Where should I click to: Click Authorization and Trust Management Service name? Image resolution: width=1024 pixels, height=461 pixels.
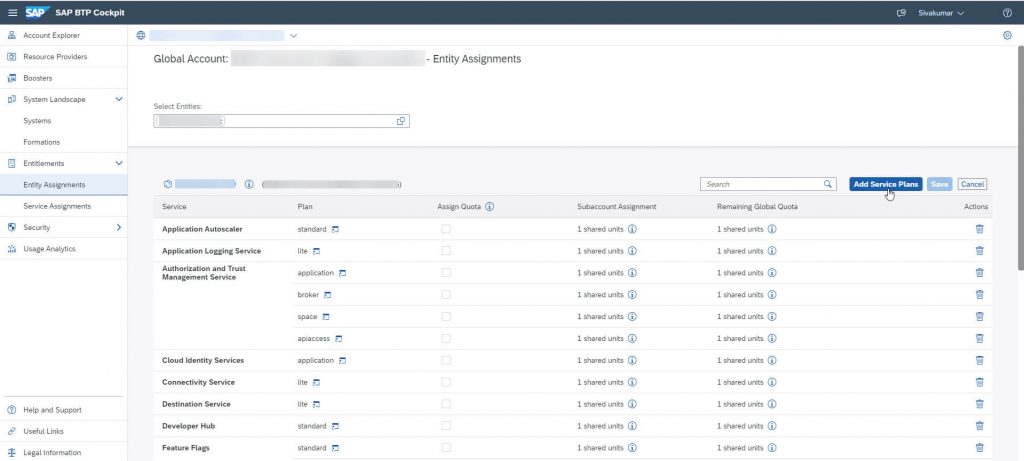[204, 273]
